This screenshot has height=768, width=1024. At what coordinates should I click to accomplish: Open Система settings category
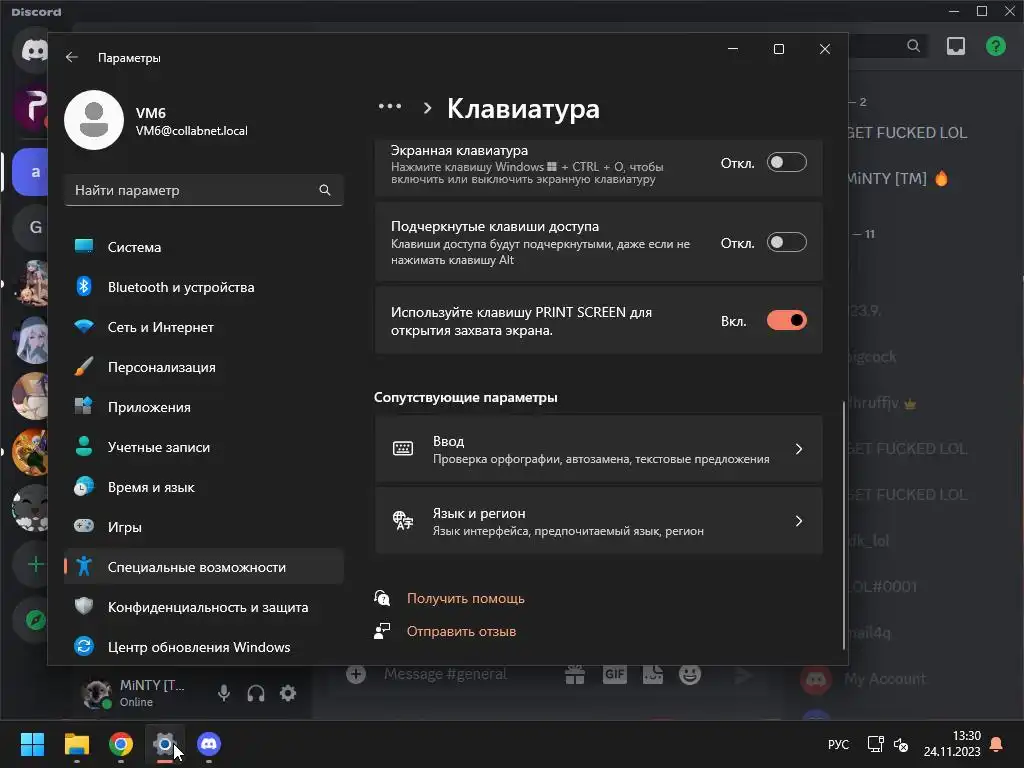click(x=204, y=247)
